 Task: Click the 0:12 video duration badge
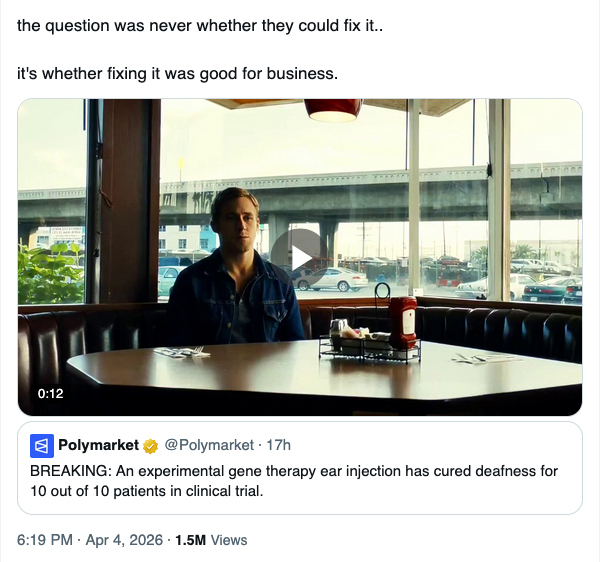point(50,393)
